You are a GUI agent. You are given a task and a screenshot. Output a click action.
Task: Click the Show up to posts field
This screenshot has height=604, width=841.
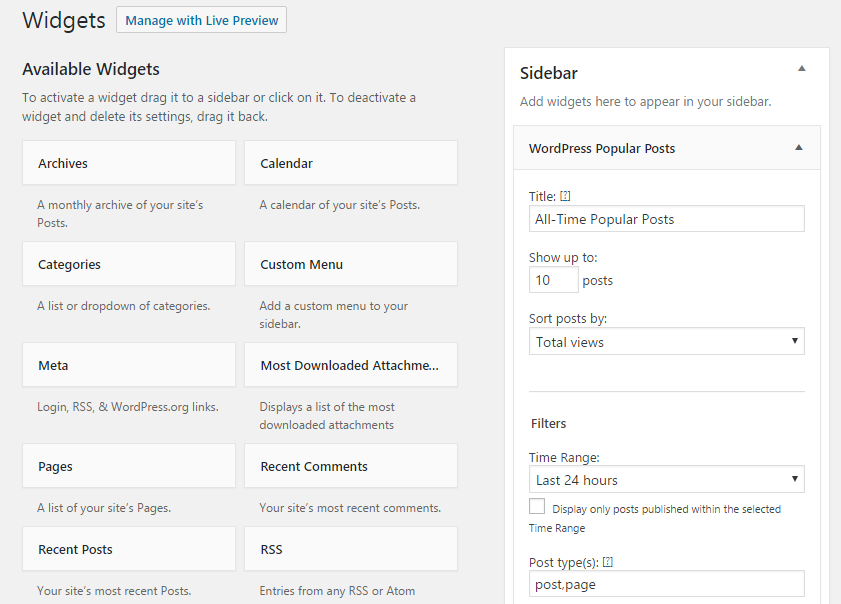tap(554, 280)
